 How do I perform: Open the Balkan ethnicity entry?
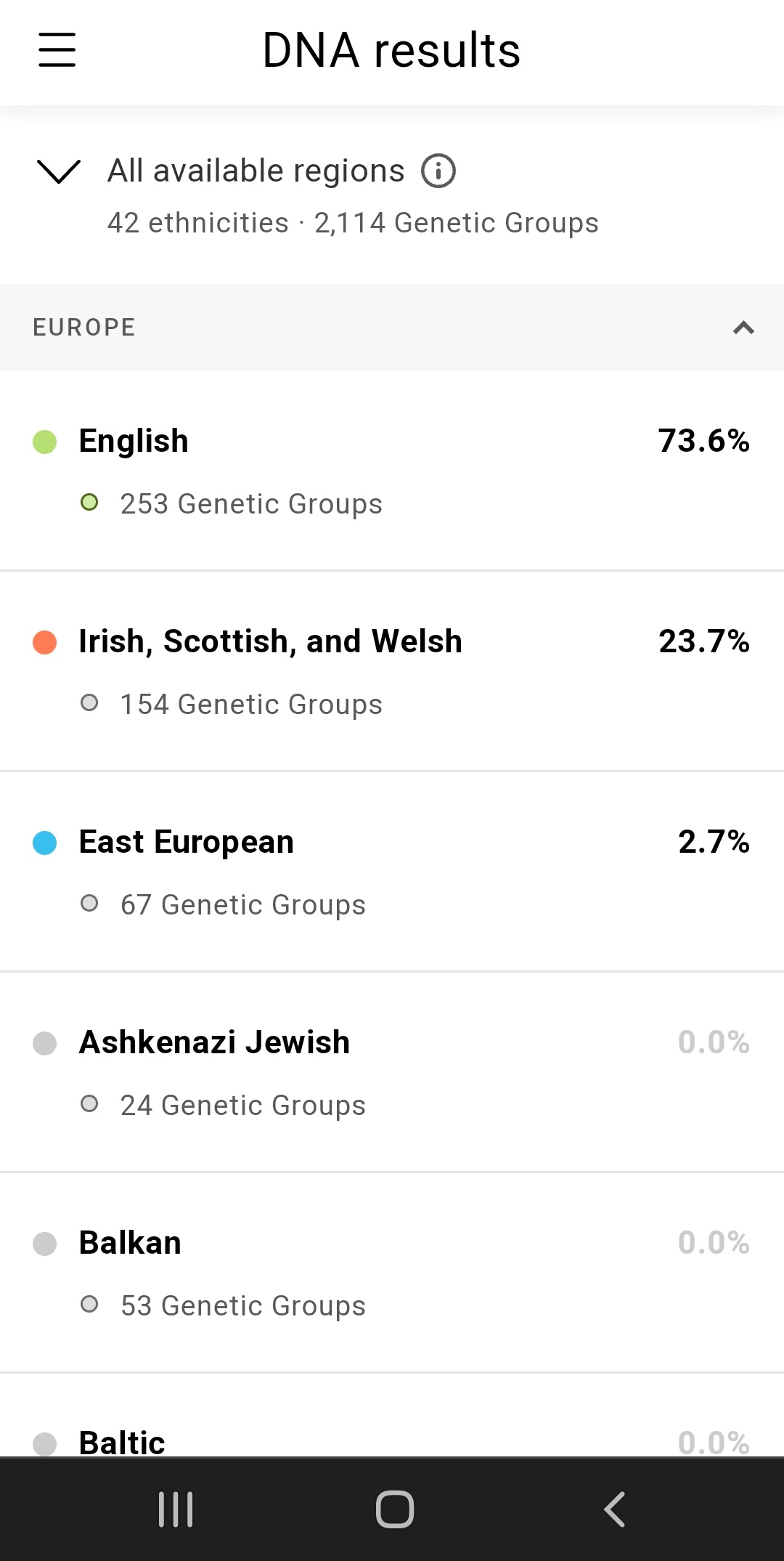[x=130, y=1243]
